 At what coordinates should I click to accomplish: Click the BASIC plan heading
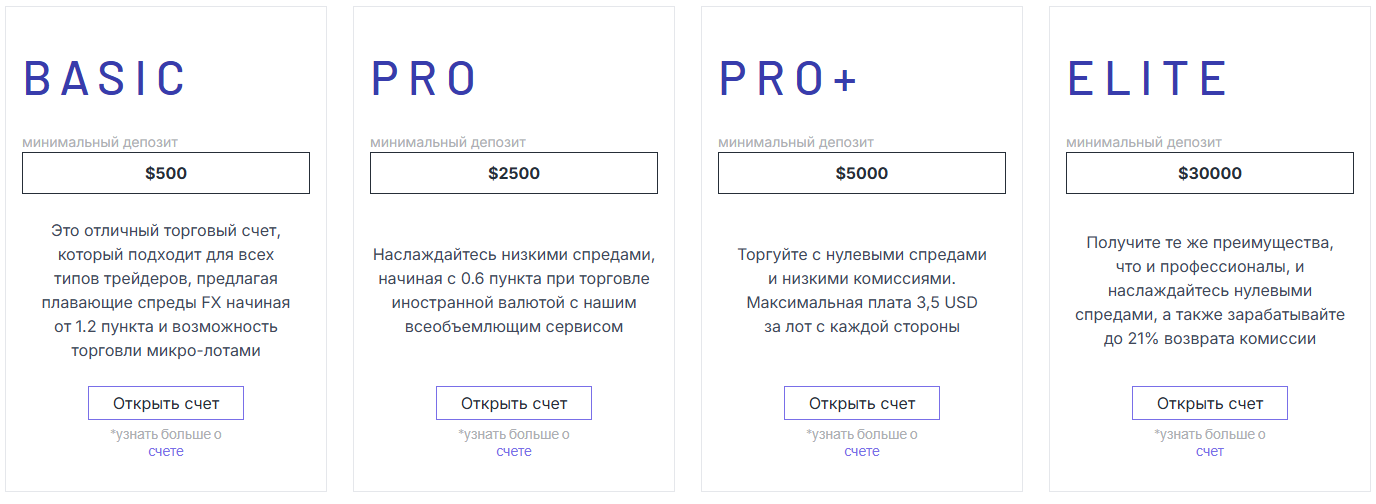[105, 79]
